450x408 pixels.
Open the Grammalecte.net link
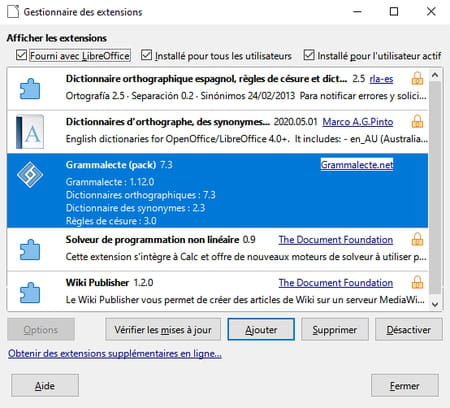click(357, 165)
